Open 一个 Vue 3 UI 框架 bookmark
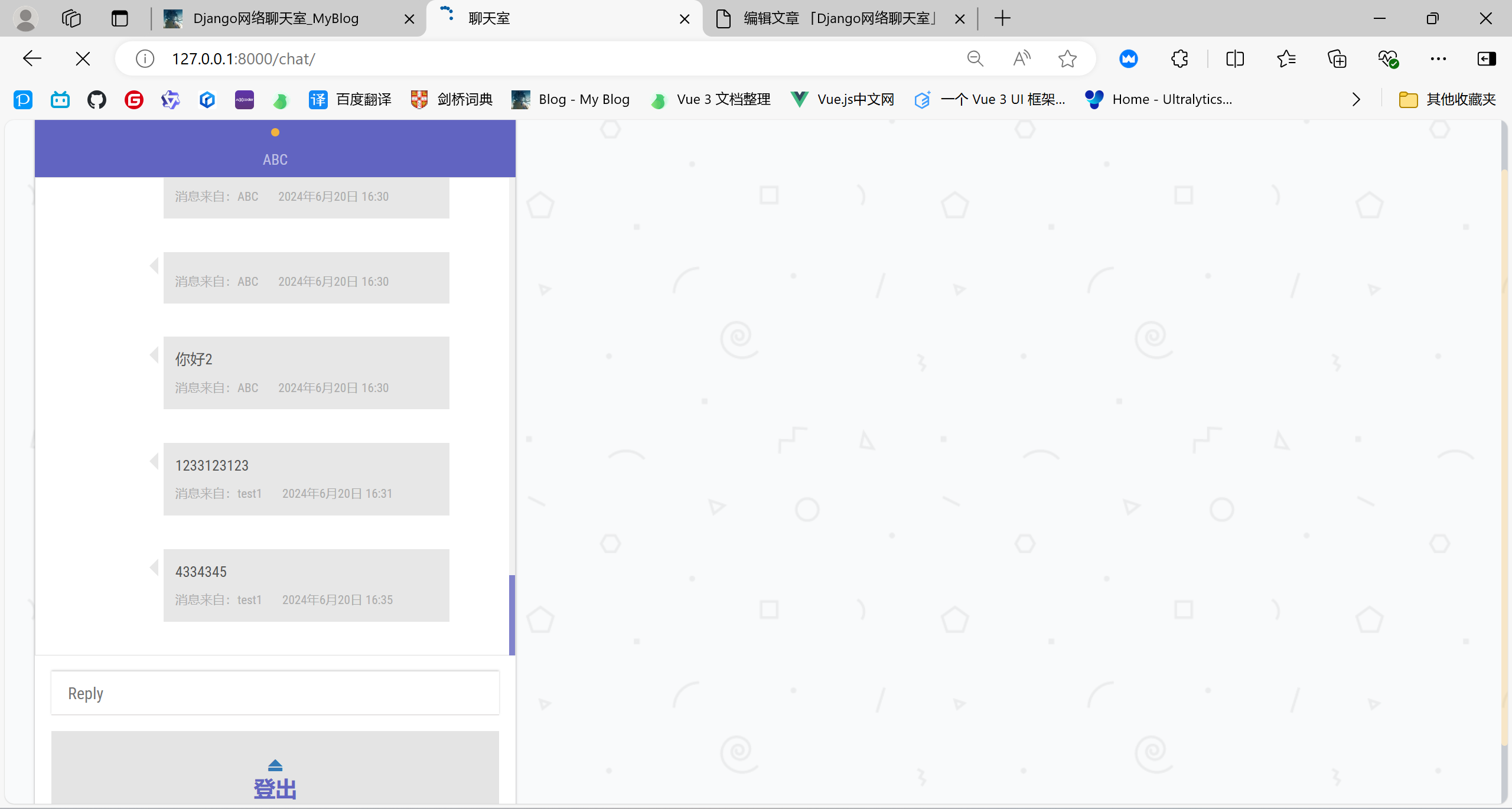Viewport: 1512px width, 809px height. 990,99
